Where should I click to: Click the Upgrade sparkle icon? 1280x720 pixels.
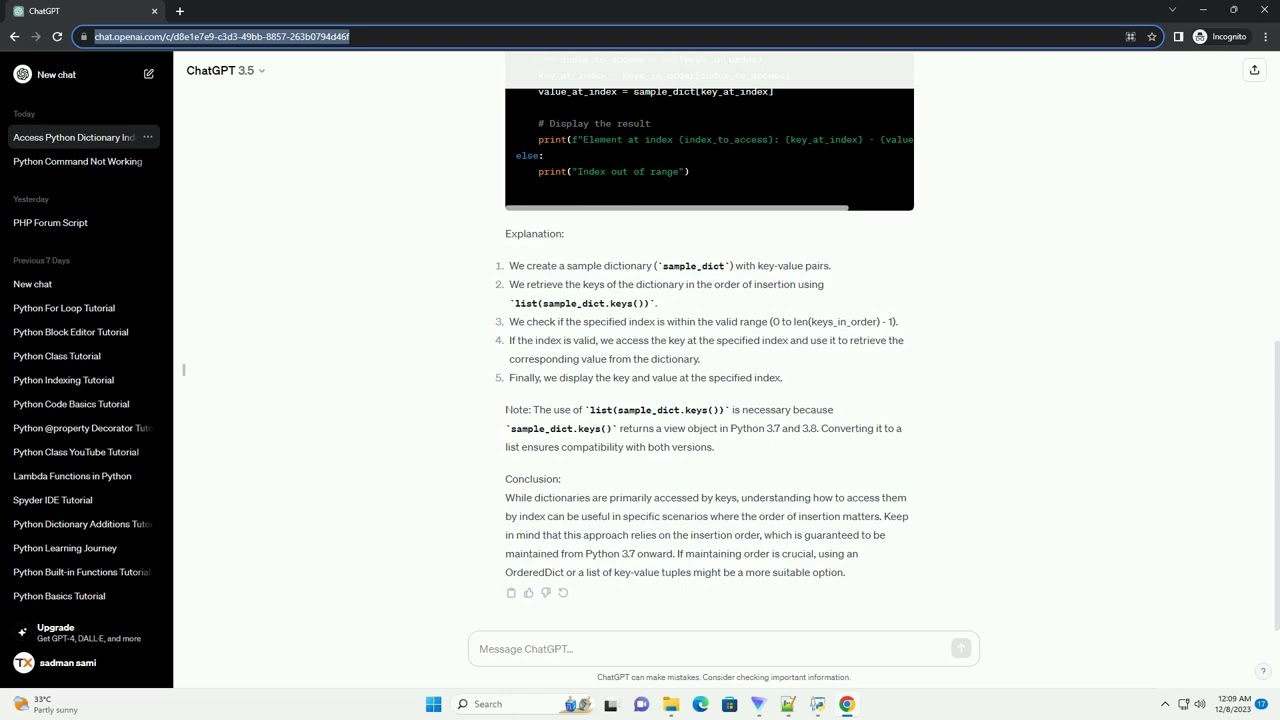click(22, 633)
